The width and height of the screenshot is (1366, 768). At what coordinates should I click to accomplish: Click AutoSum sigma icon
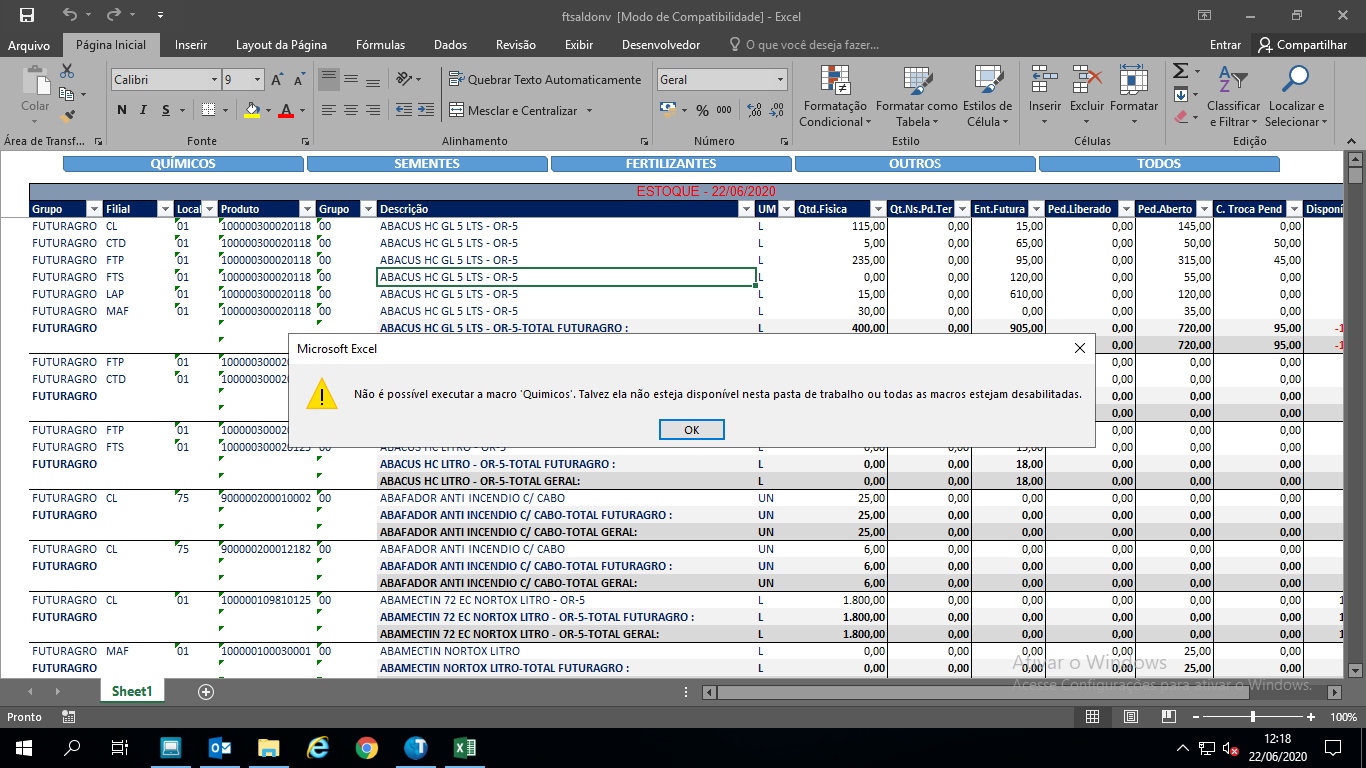pyautogui.click(x=1180, y=71)
